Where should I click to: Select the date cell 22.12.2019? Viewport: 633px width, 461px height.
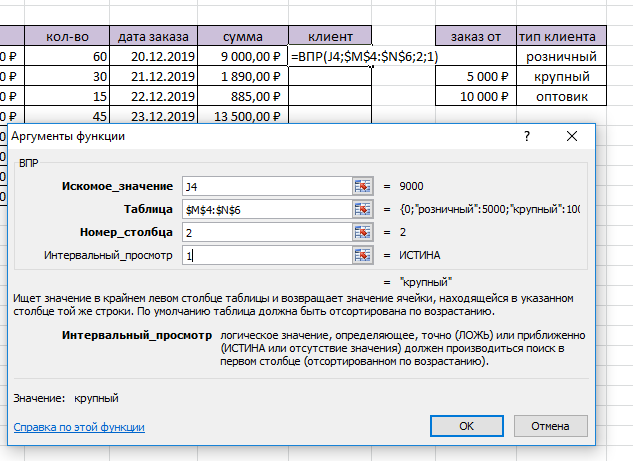pyautogui.click(x=153, y=96)
